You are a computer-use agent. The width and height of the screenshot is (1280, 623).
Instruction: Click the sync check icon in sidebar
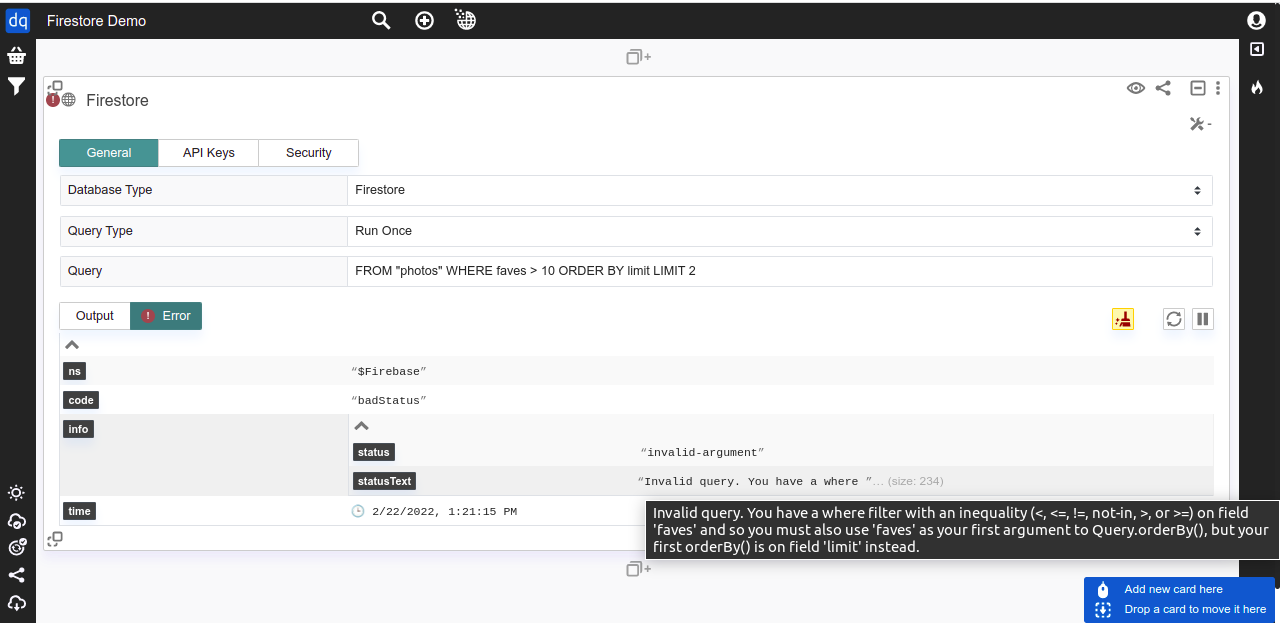(16, 547)
